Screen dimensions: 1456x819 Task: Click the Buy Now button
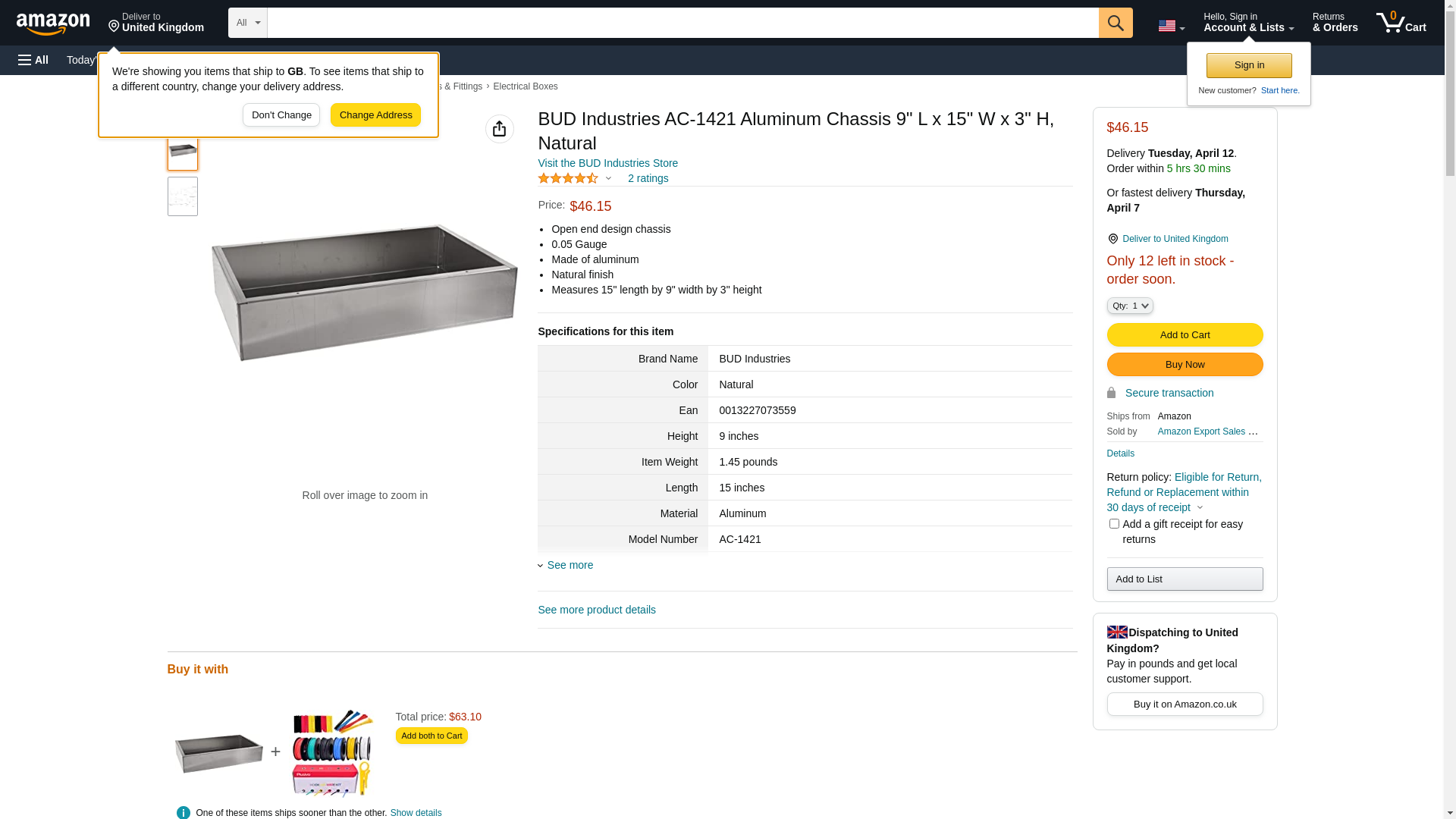tap(1185, 365)
